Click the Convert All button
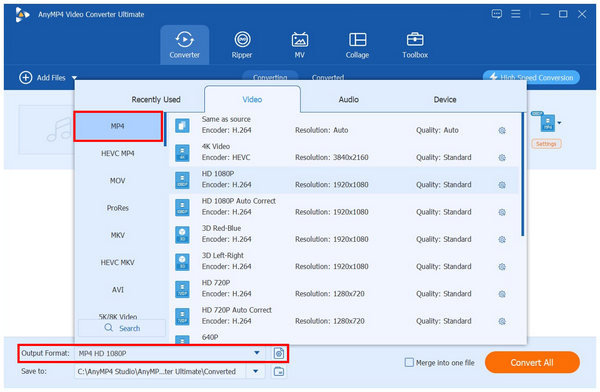This screenshot has width=600, height=392. click(532, 362)
